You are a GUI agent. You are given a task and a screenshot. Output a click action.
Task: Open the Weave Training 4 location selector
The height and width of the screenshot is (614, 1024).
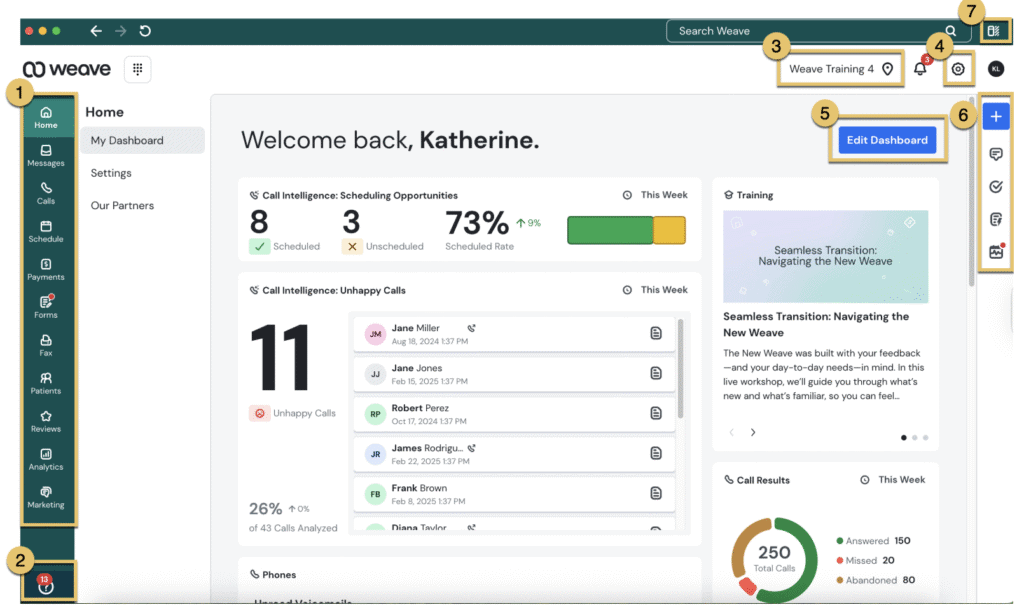tap(840, 69)
